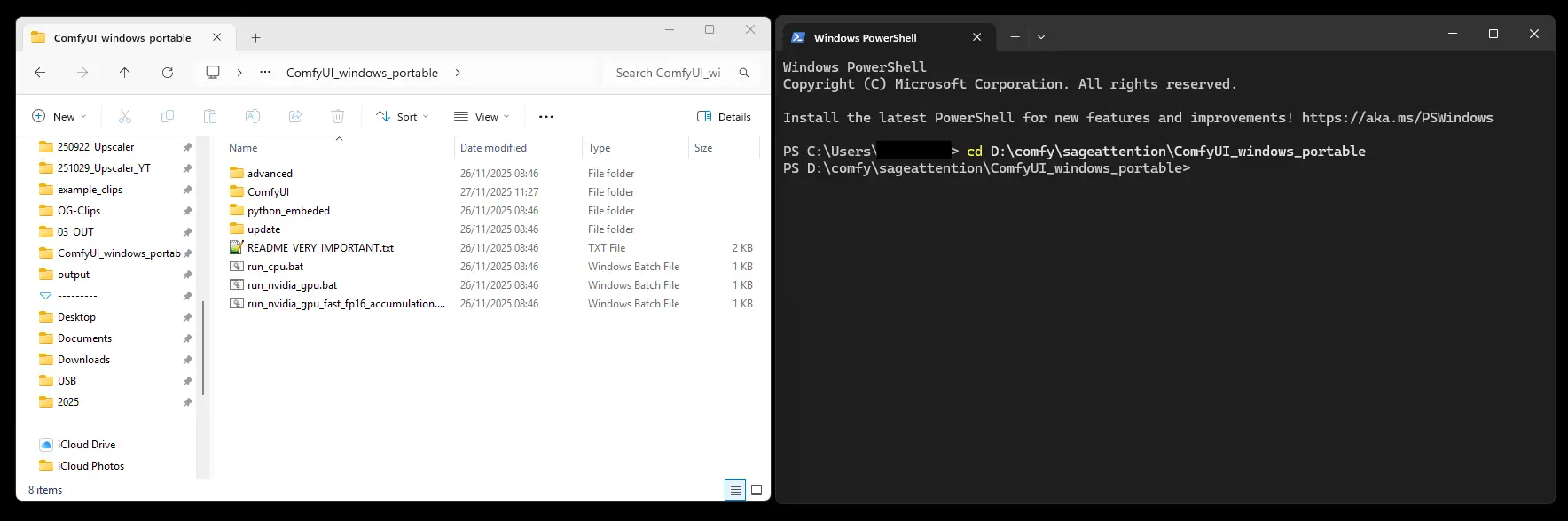This screenshot has height=521, width=1568.
Task: Open 03_OUT in sidebar
Action: pos(75,232)
